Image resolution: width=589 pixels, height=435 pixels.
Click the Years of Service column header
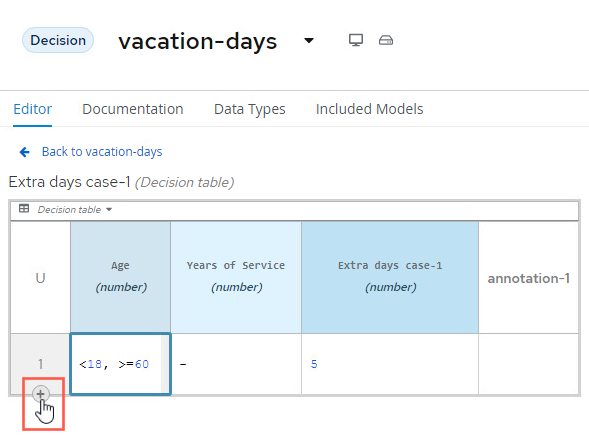(x=236, y=277)
